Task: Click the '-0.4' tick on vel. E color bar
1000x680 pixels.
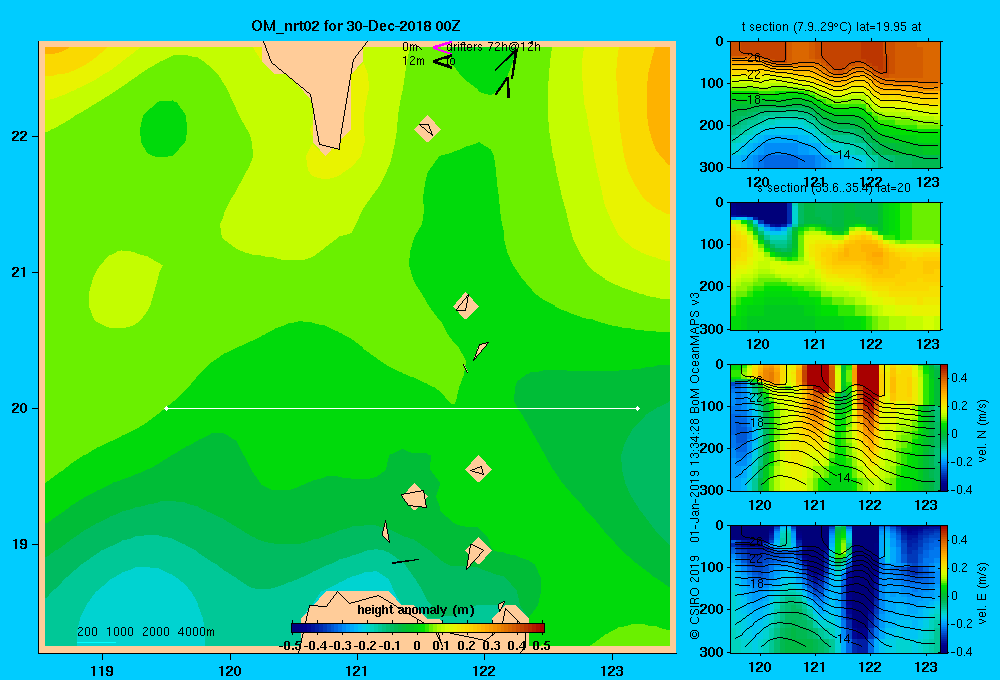Action: click(961, 651)
